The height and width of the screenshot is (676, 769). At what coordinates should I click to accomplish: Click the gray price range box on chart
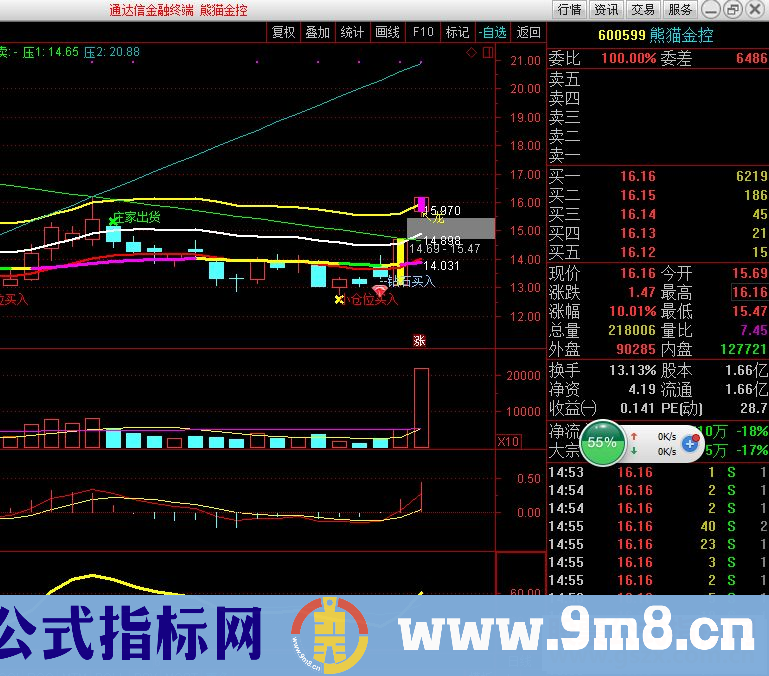[x=451, y=229]
